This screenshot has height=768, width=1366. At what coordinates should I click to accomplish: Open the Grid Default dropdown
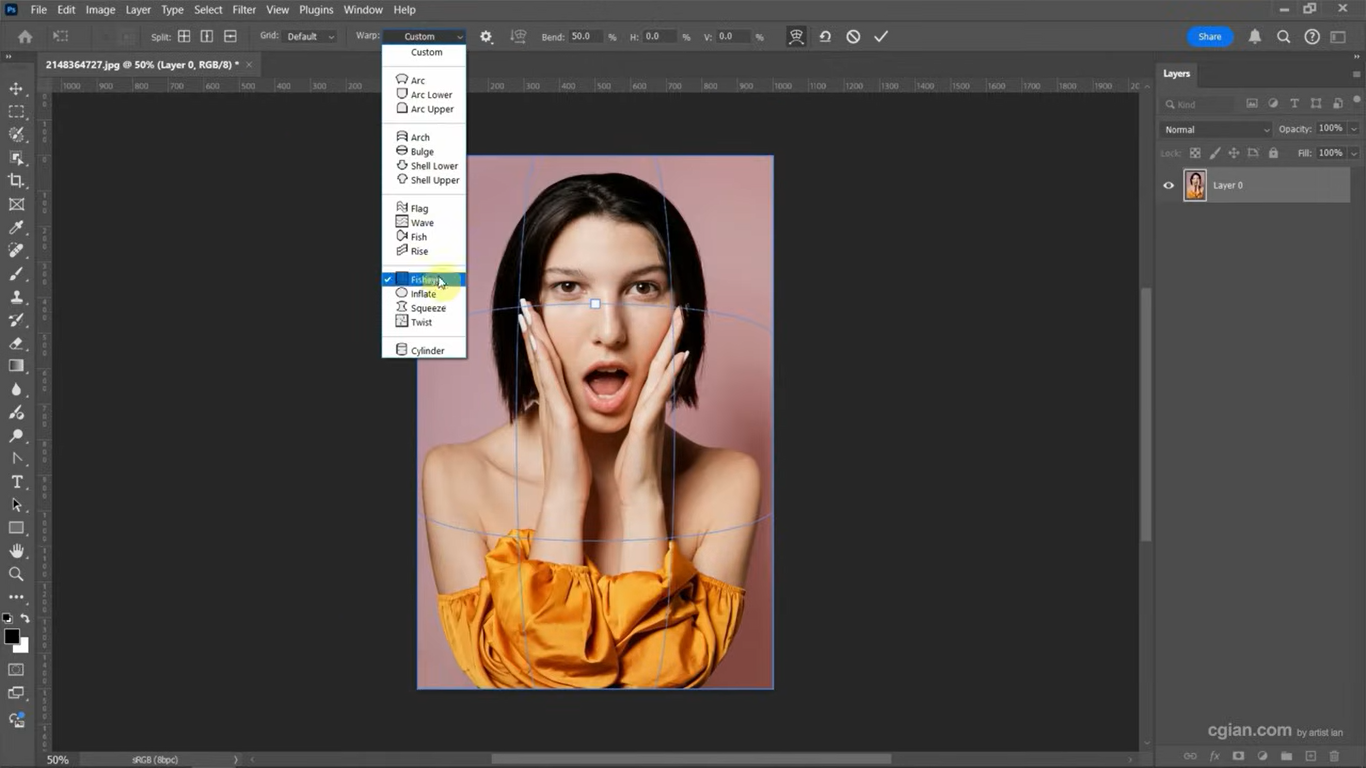coord(310,37)
